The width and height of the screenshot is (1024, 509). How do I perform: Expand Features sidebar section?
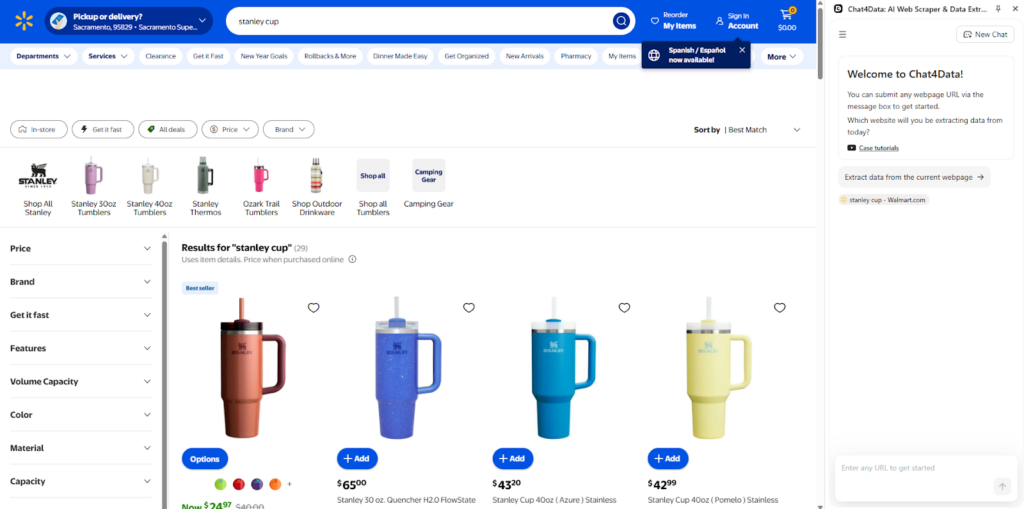click(x=81, y=348)
